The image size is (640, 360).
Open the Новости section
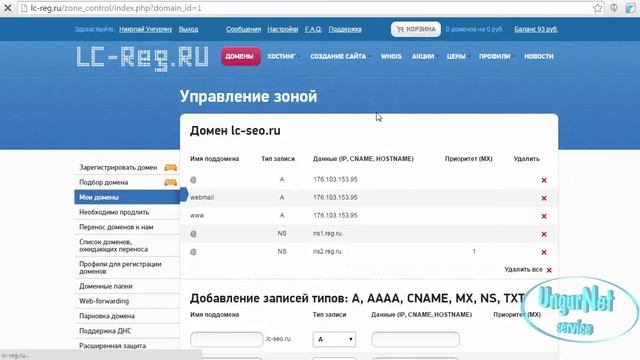tap(539, 56)
